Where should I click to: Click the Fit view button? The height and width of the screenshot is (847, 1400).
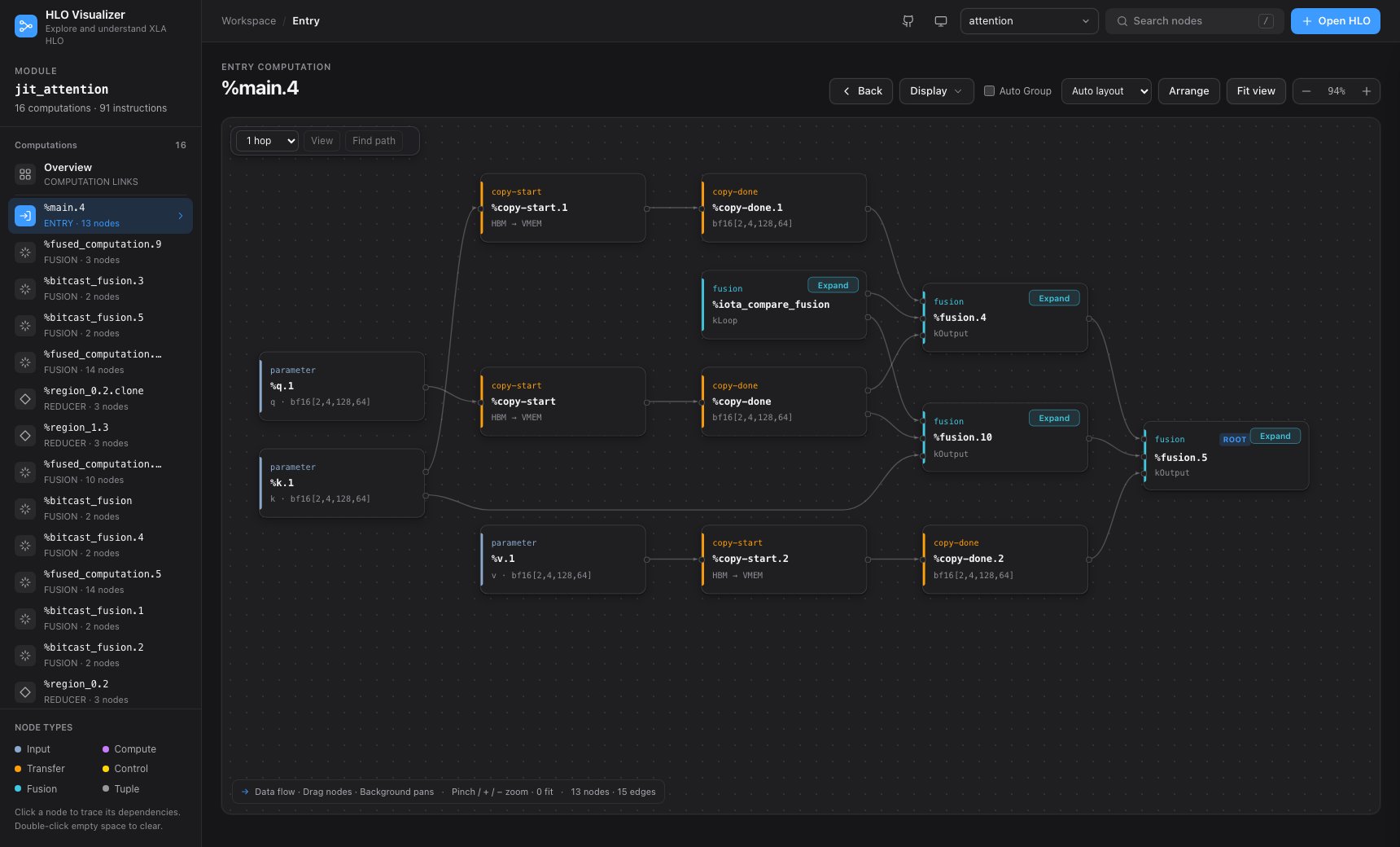click(1256, 91)
